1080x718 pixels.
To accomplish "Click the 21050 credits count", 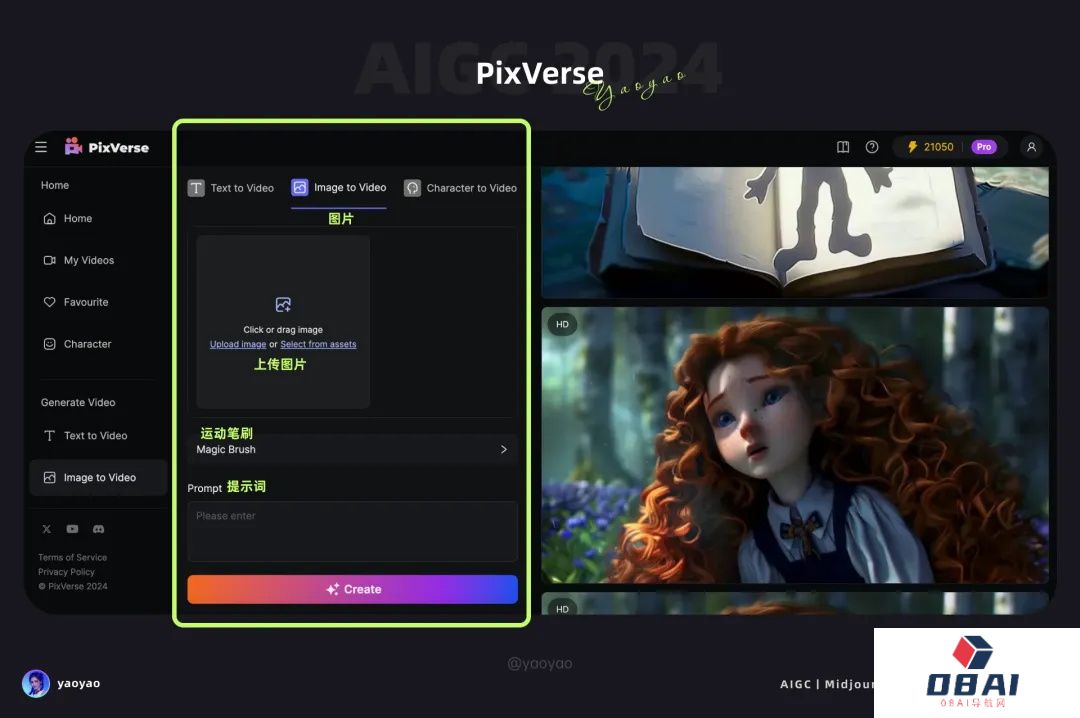I will click(x=938, y=147).
